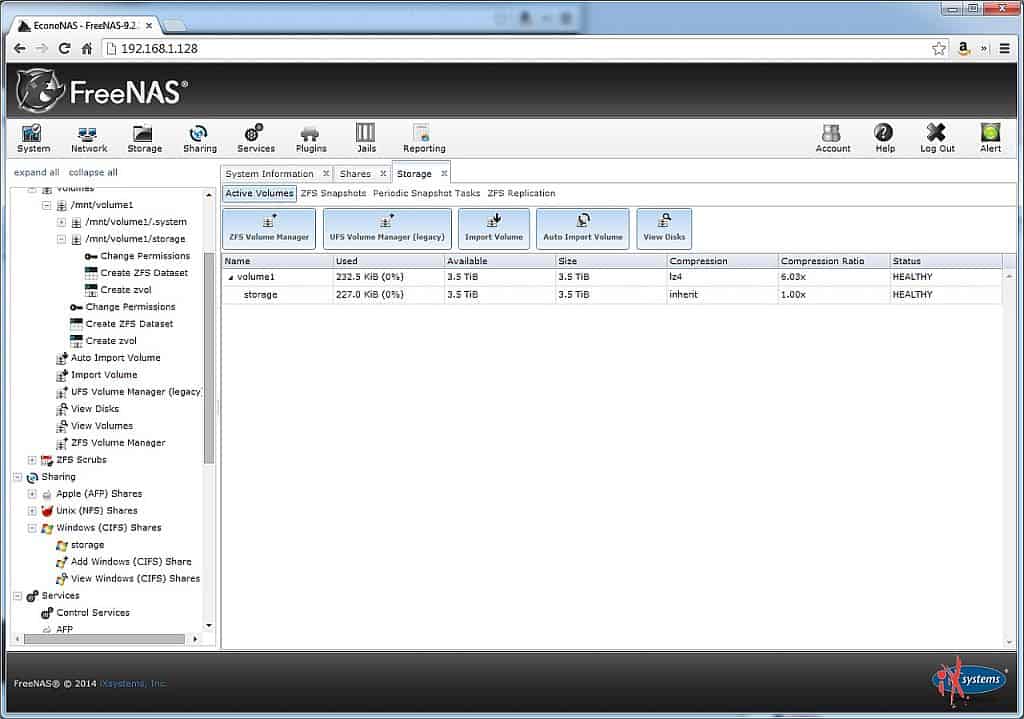Collapse the /mnt/volume1 tree node
Viewport: 1024px width, 719px height.
pyautogui.click(x=46, y=205)
